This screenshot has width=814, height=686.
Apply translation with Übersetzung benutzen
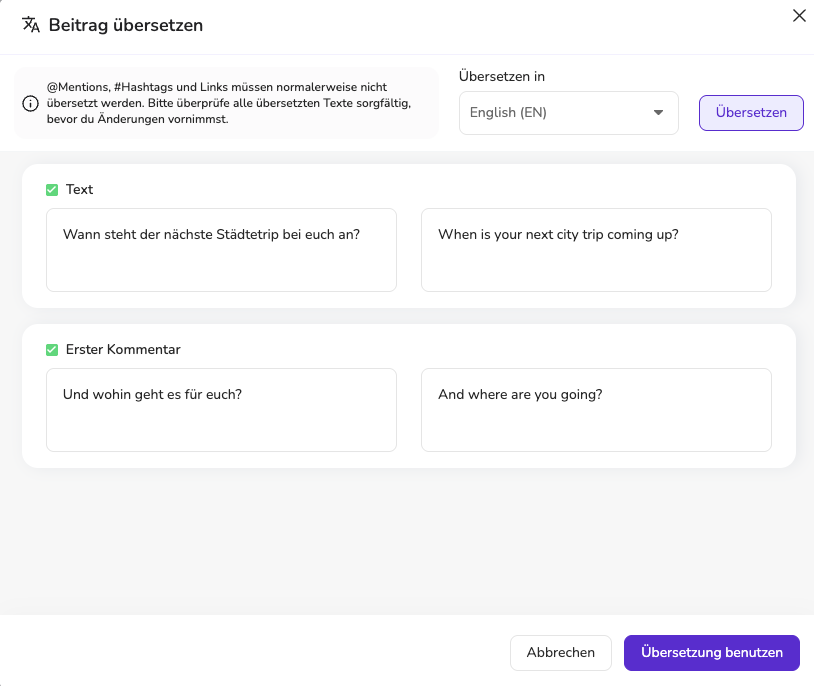pyautogui.click(x=712, y=653)
